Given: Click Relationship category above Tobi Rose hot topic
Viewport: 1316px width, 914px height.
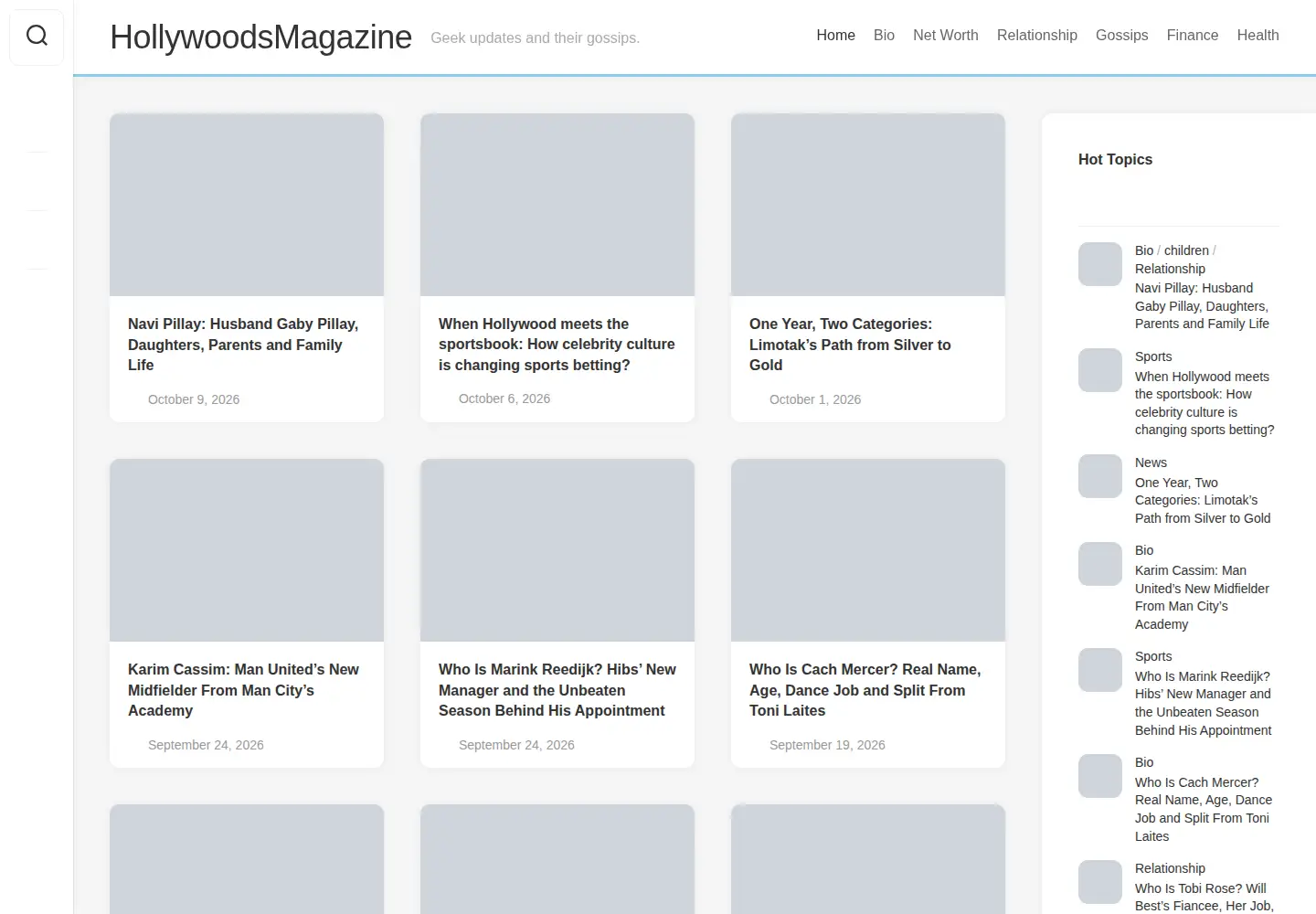Looking at the screenshot, I should (1170, 868).
